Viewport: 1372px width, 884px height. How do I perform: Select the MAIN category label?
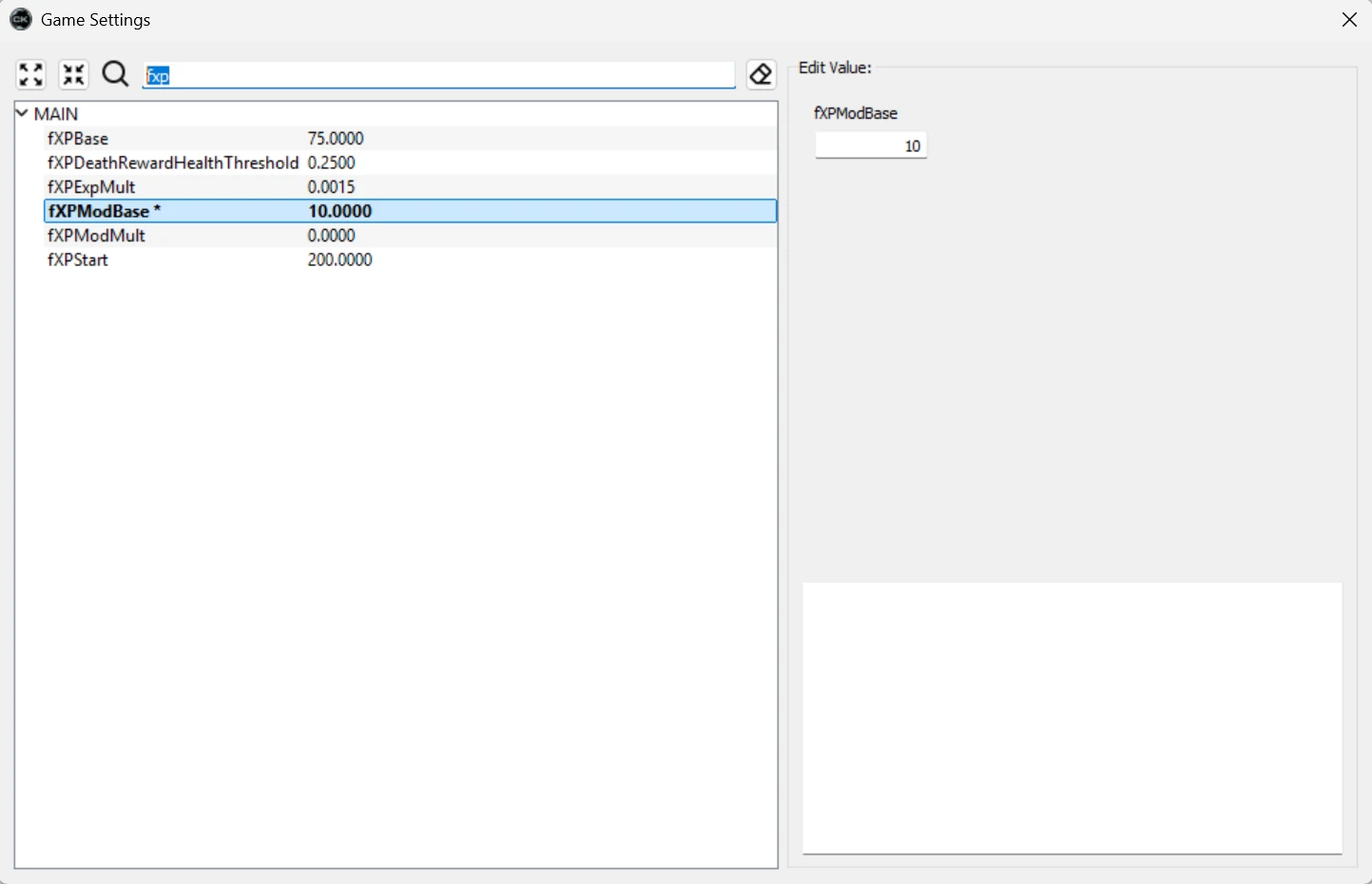pos(56,114)
